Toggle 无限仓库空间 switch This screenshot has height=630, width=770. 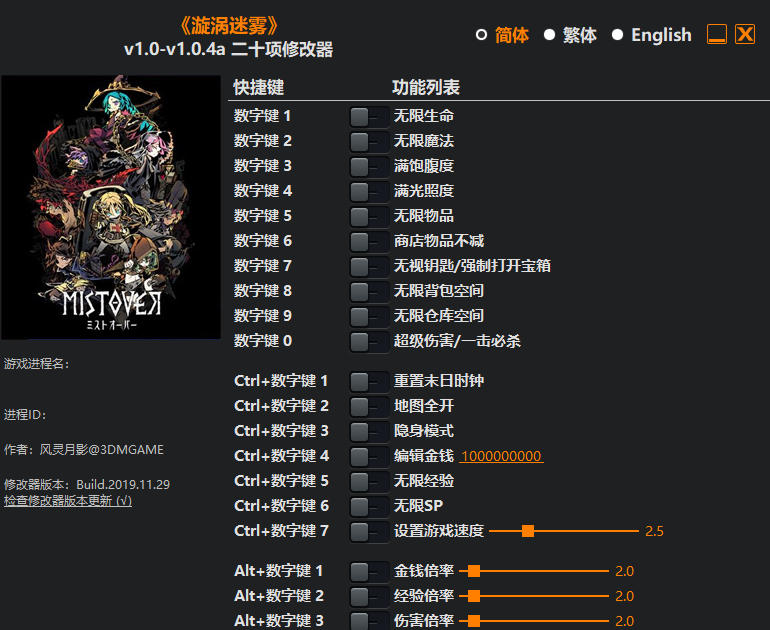tap(369, 317)
